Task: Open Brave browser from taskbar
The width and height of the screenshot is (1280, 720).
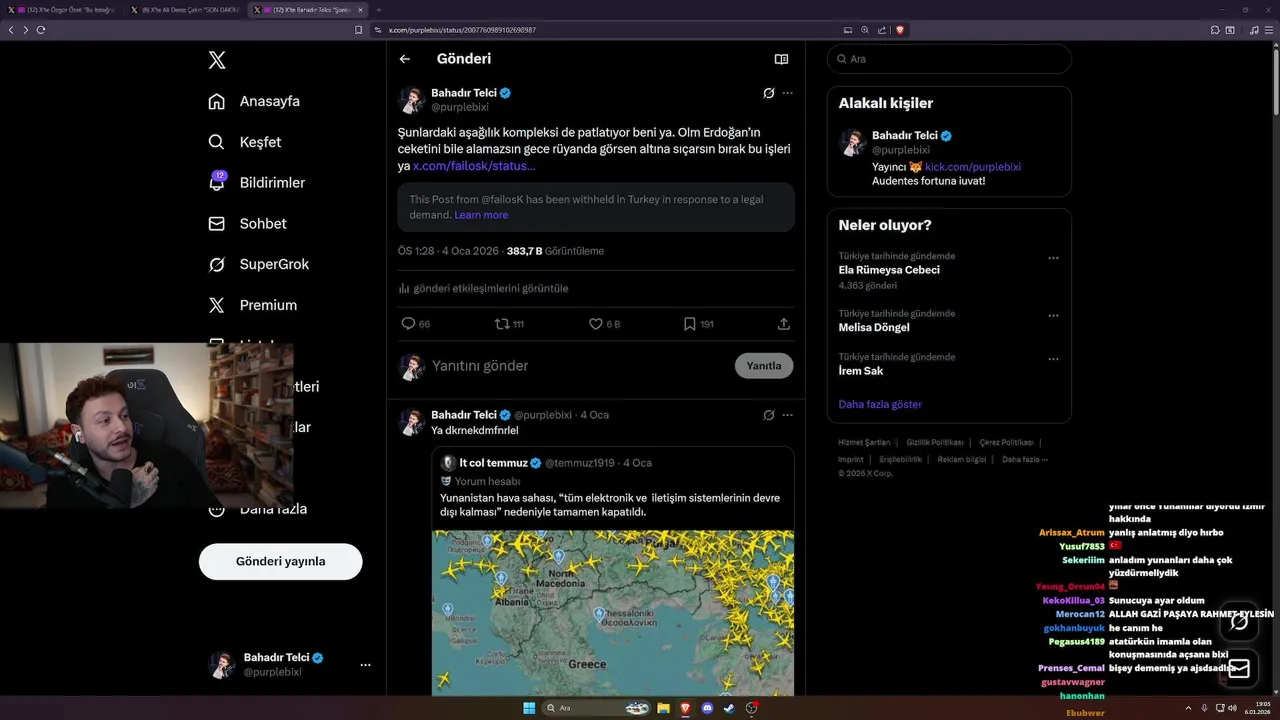Action: pos(686,708)
